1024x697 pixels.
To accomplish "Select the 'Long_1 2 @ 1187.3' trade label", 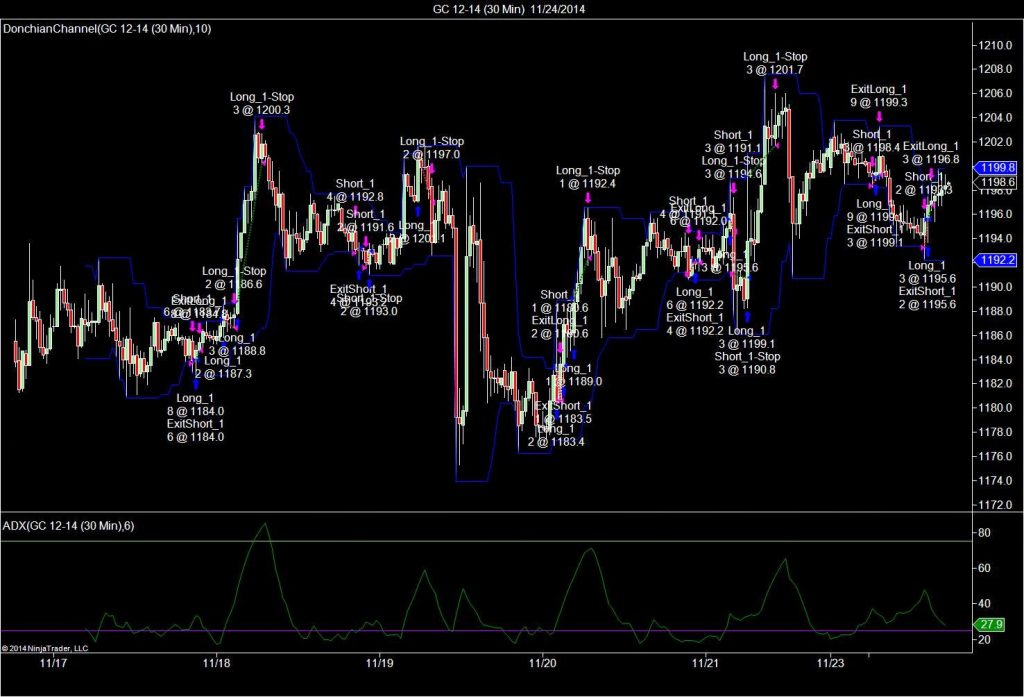I will [223, 367].
